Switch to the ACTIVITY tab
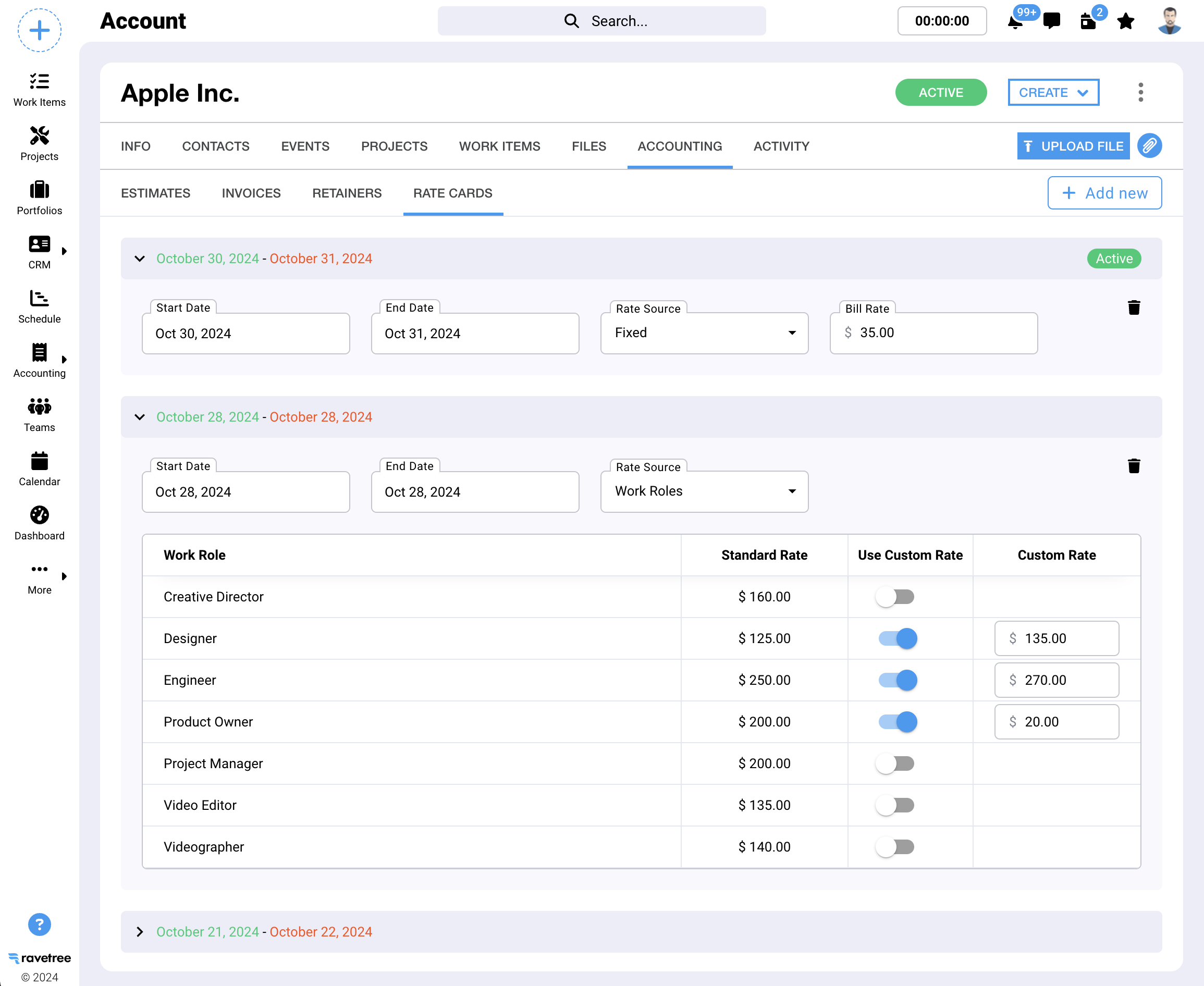The width and height of the screenshot is (1204, 986). [781, 146]
